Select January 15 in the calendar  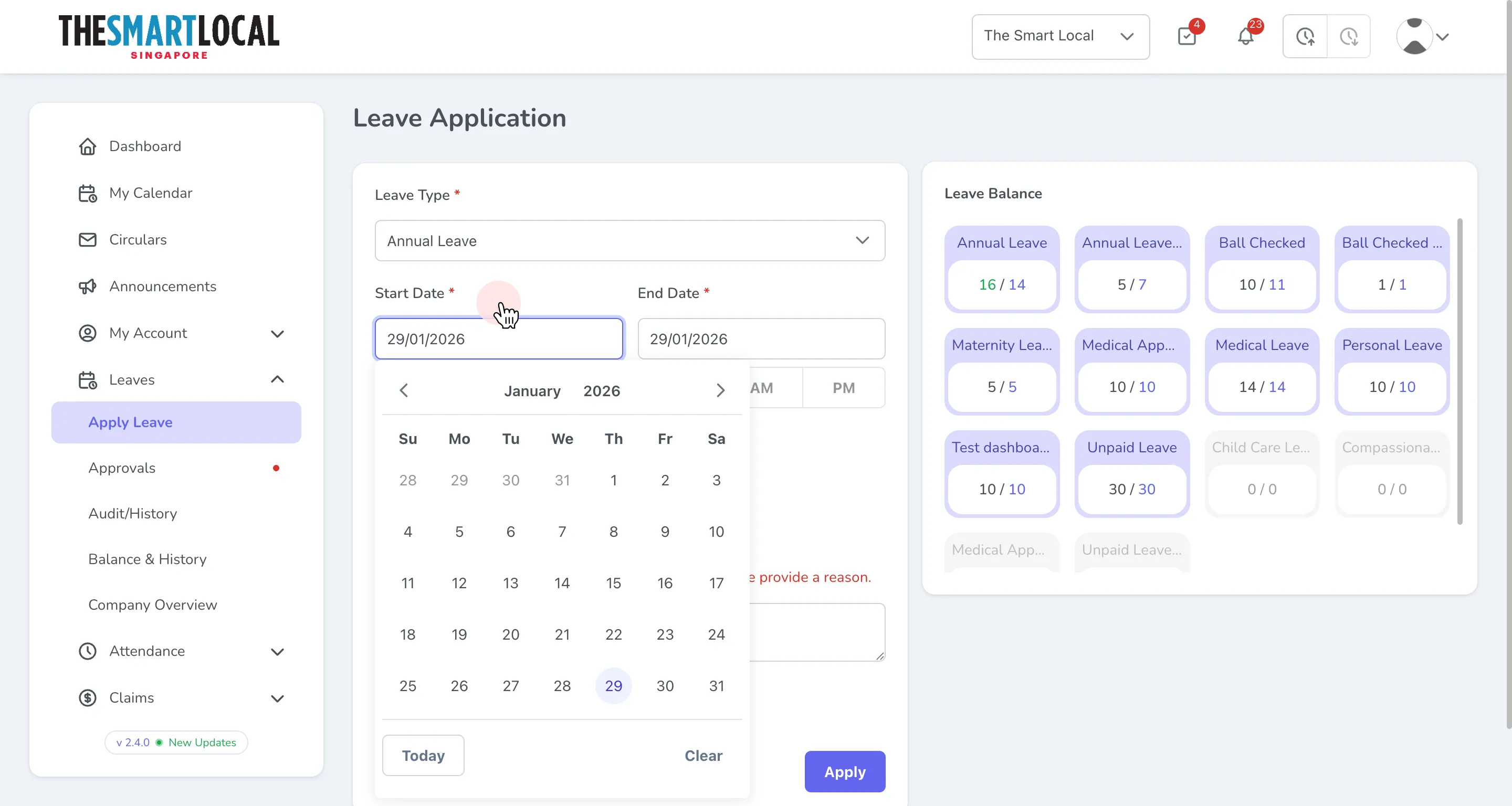[x=613, y=583]
